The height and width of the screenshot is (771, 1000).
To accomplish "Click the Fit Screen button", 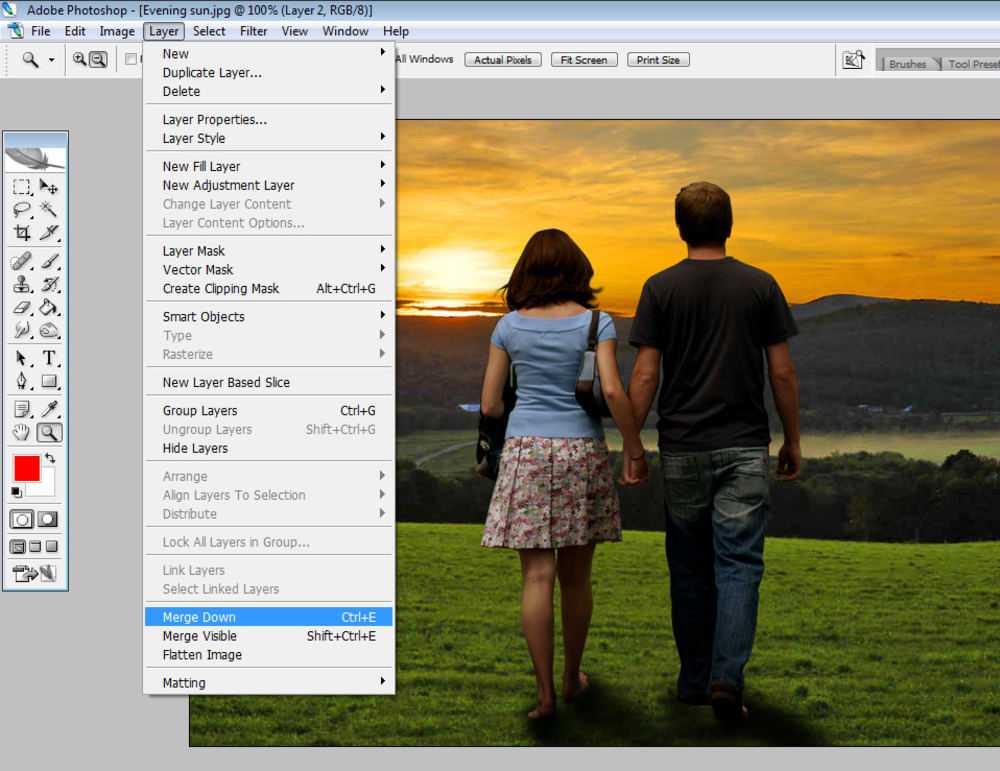I will [584, 60].
